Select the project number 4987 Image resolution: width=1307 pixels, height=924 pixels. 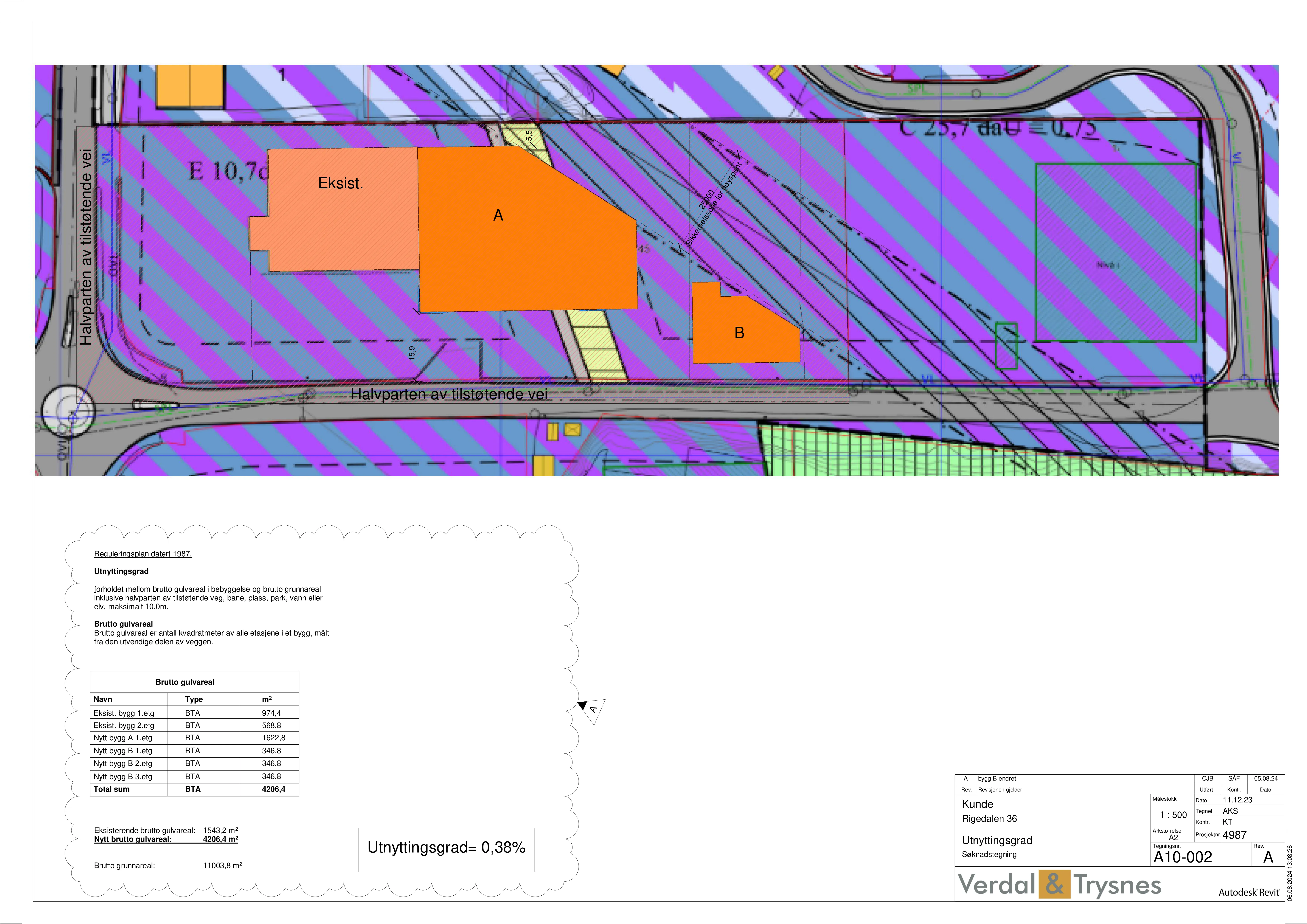coord(1235,835)
